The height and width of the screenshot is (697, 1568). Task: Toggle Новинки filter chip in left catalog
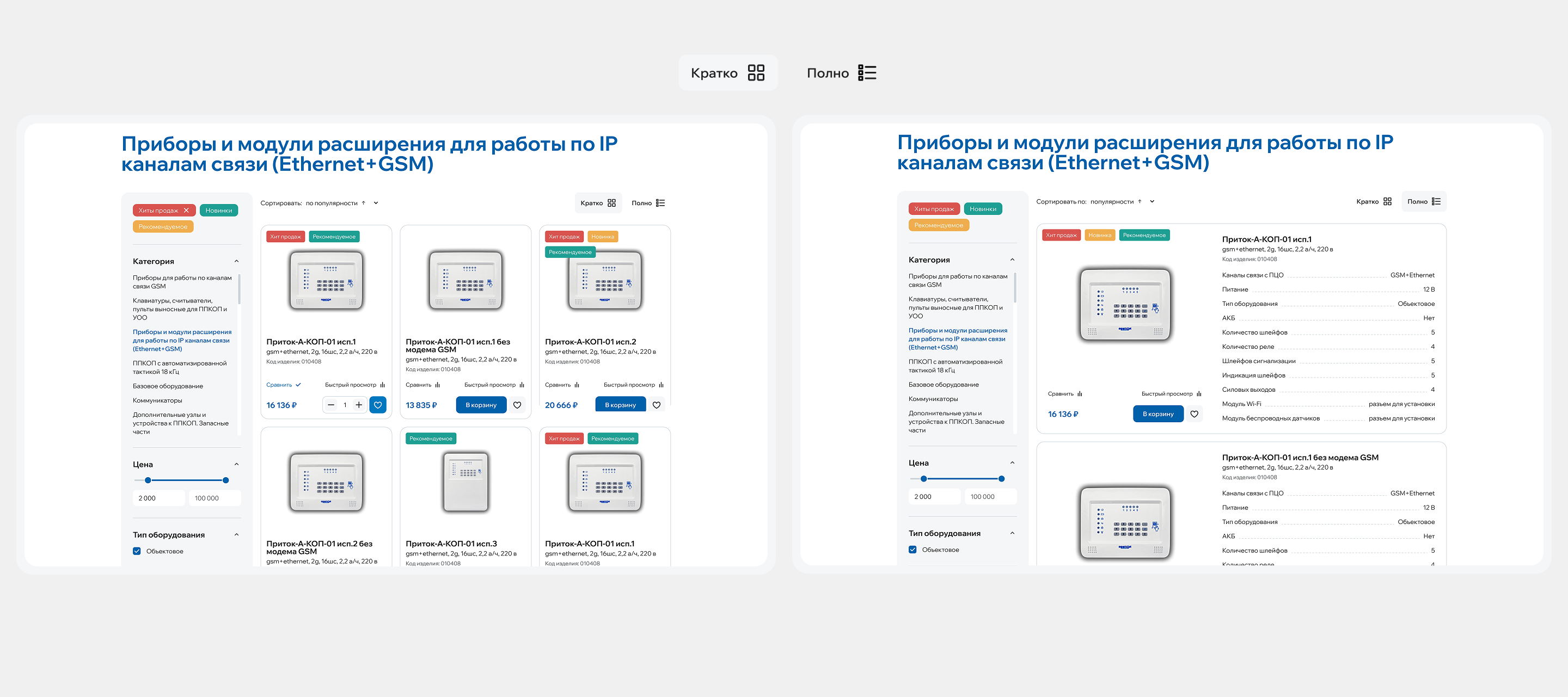pyautogui.click(x=218, y=211)
